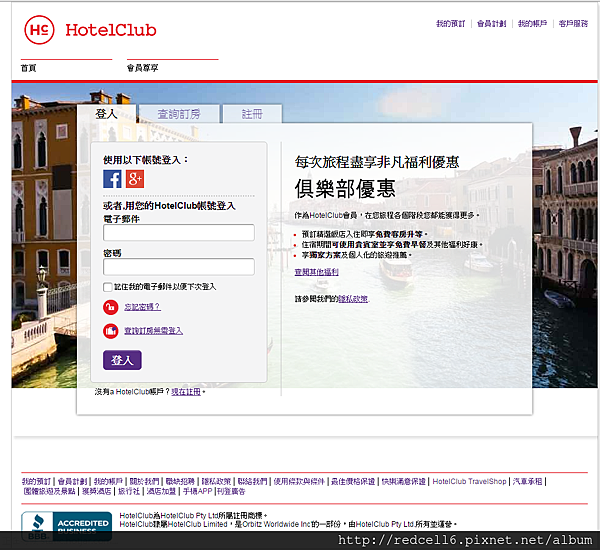Click the HotelClub logo
This screenshot has height=550, width=600.
[90, 30]
